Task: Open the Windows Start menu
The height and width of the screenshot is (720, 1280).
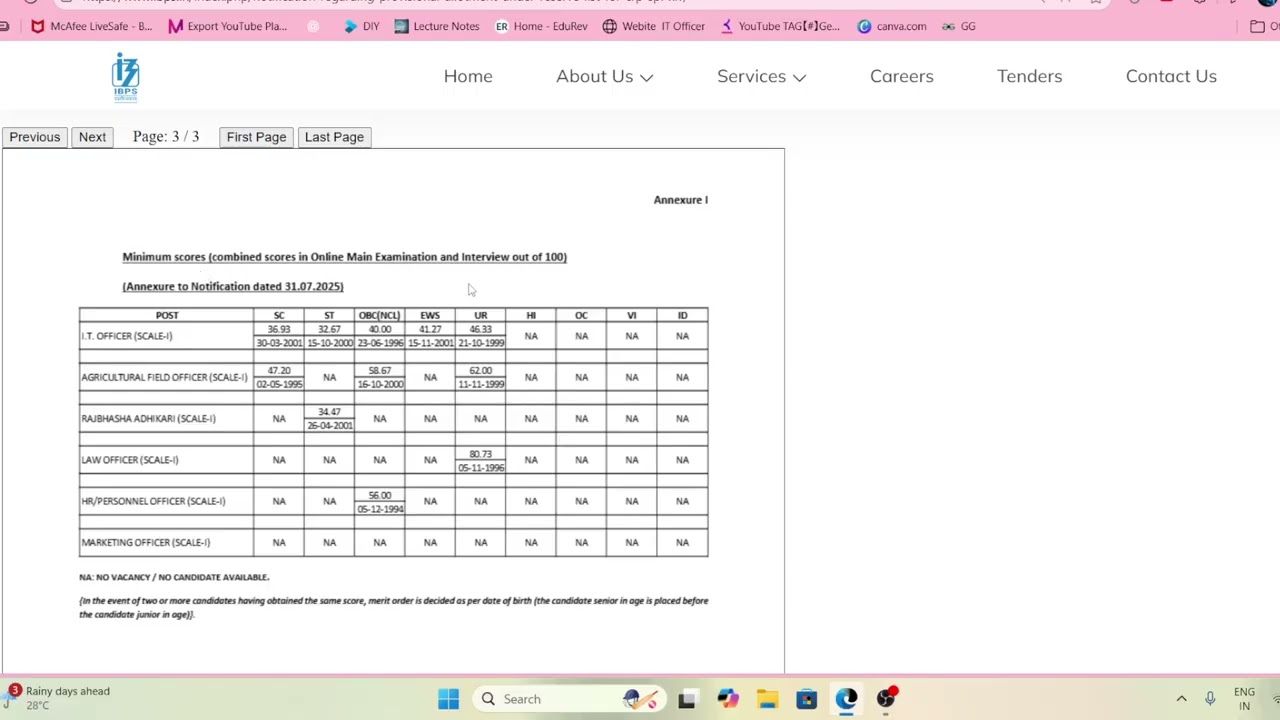Action: tap(448, 699)
